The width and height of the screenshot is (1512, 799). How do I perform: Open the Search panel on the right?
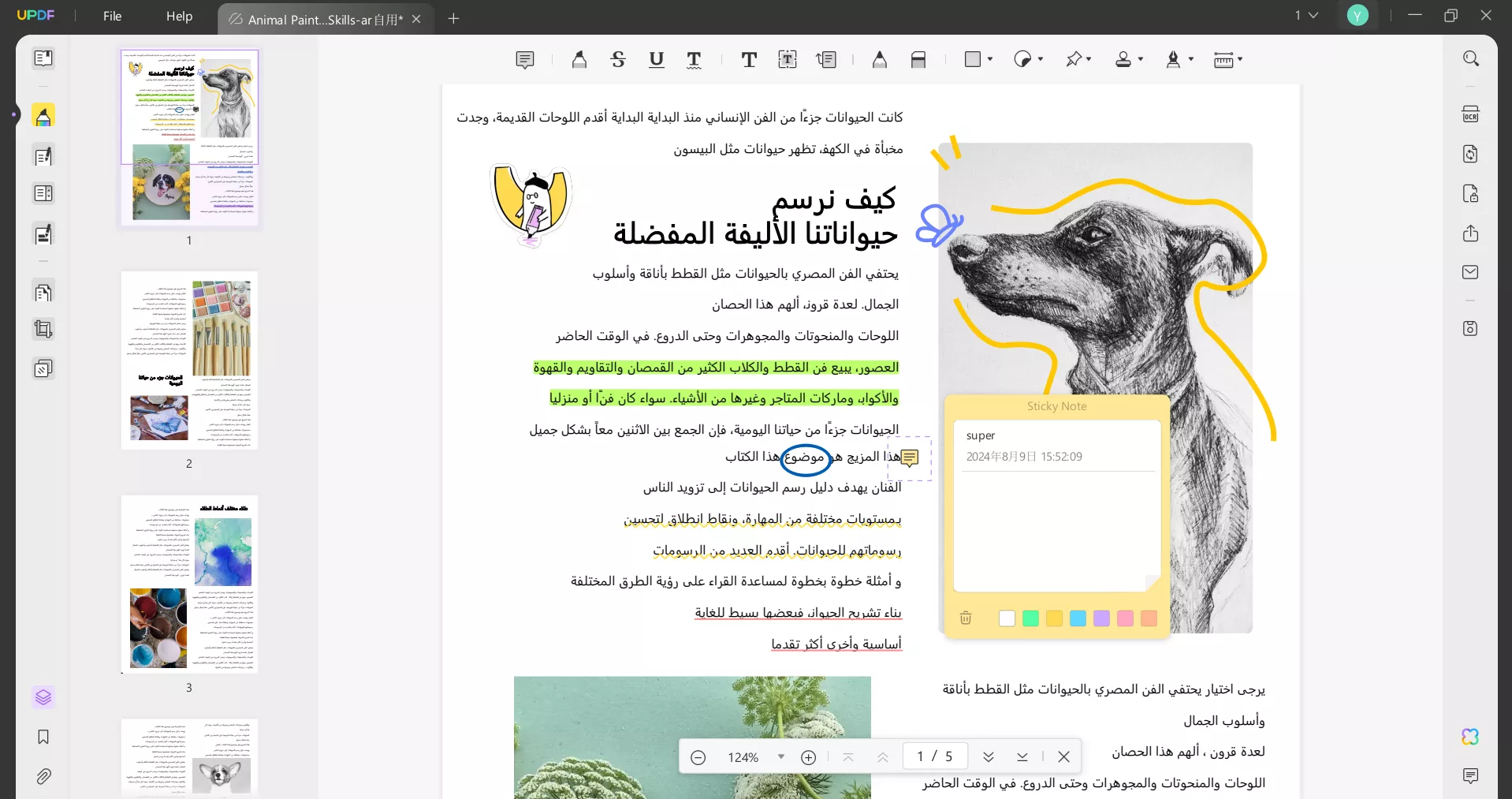point(1470,58)
